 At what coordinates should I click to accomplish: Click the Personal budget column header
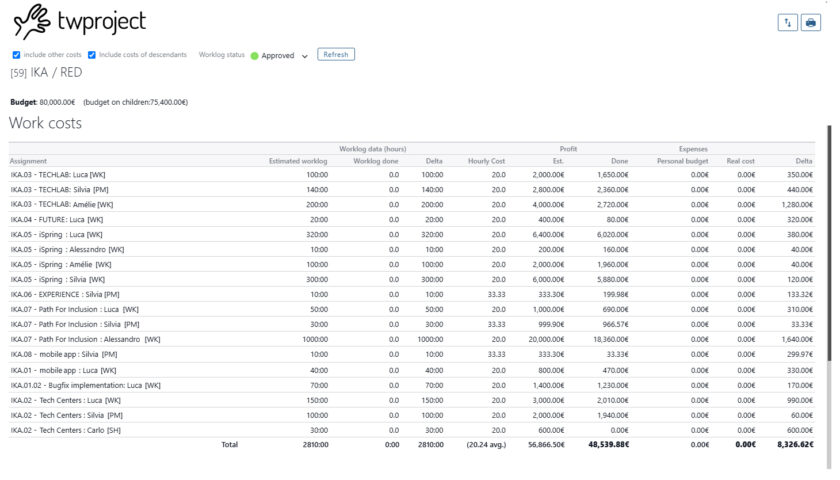[682, 161]
